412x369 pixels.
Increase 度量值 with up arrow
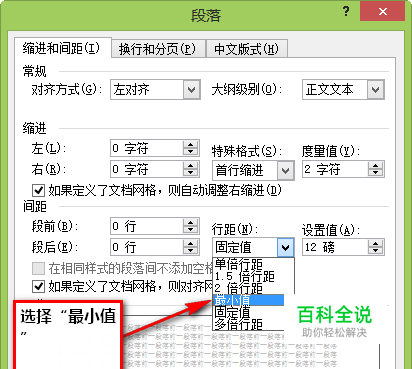[x=376, y=166]
